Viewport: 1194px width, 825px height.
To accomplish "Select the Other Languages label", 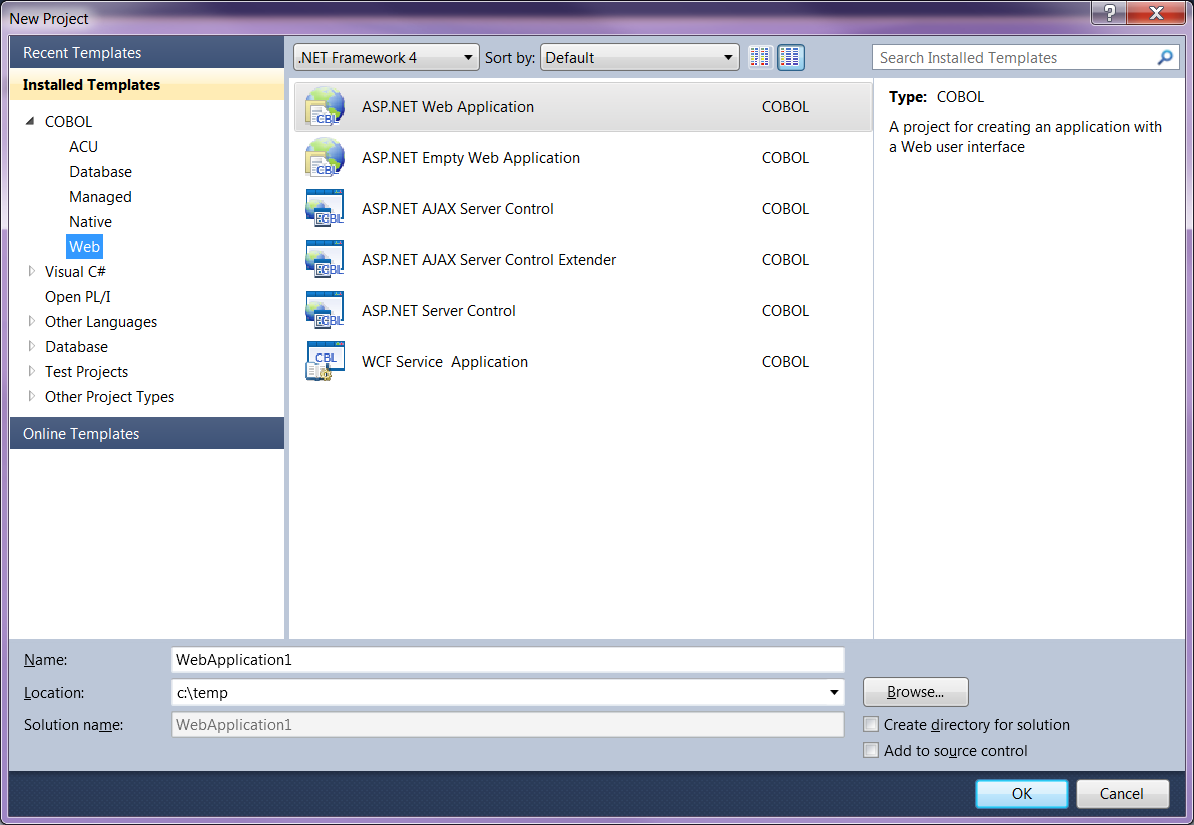I will [101, 321].
